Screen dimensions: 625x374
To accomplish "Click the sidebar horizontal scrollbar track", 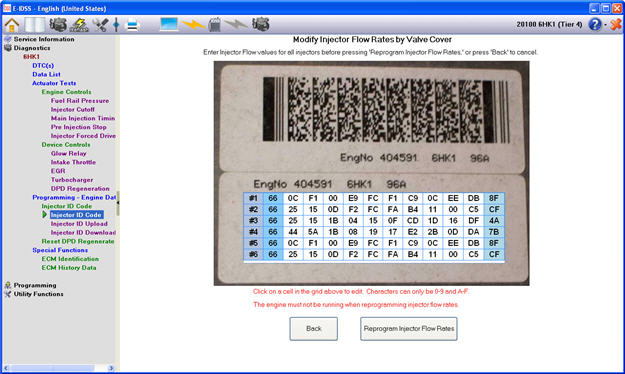I will point(59,368).
